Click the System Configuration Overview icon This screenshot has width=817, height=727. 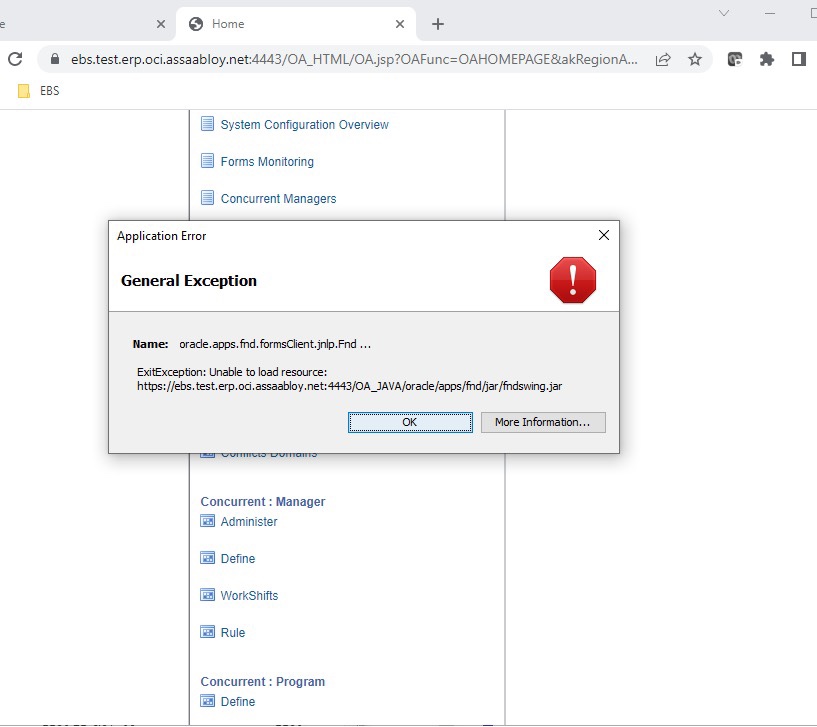click(208, 124)
